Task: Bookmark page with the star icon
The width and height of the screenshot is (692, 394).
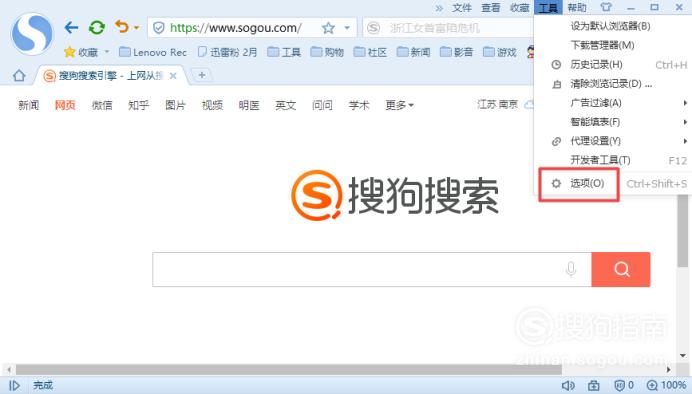Action: pos(328,28)
